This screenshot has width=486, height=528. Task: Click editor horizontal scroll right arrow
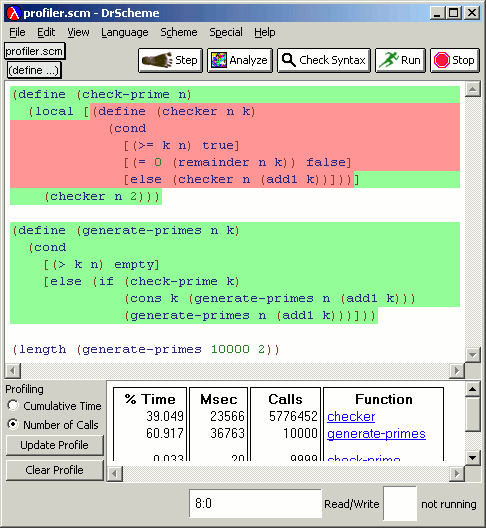[457, 371]
